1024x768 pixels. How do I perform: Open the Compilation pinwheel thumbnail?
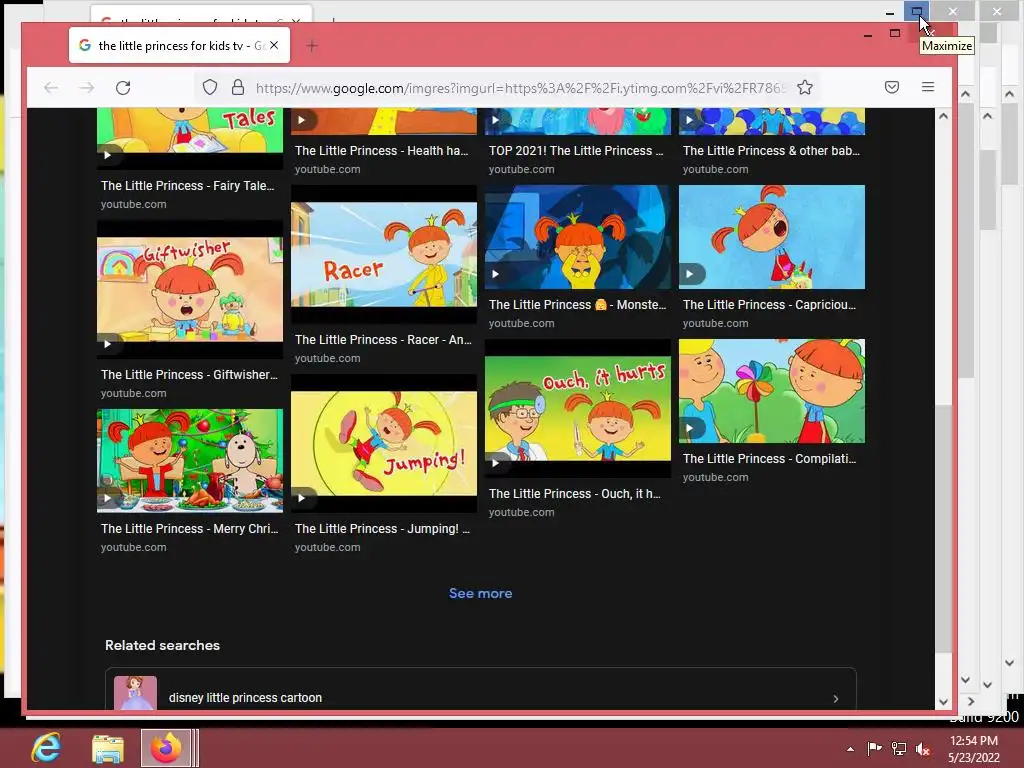pyautogui.click(x=772, y=391)
